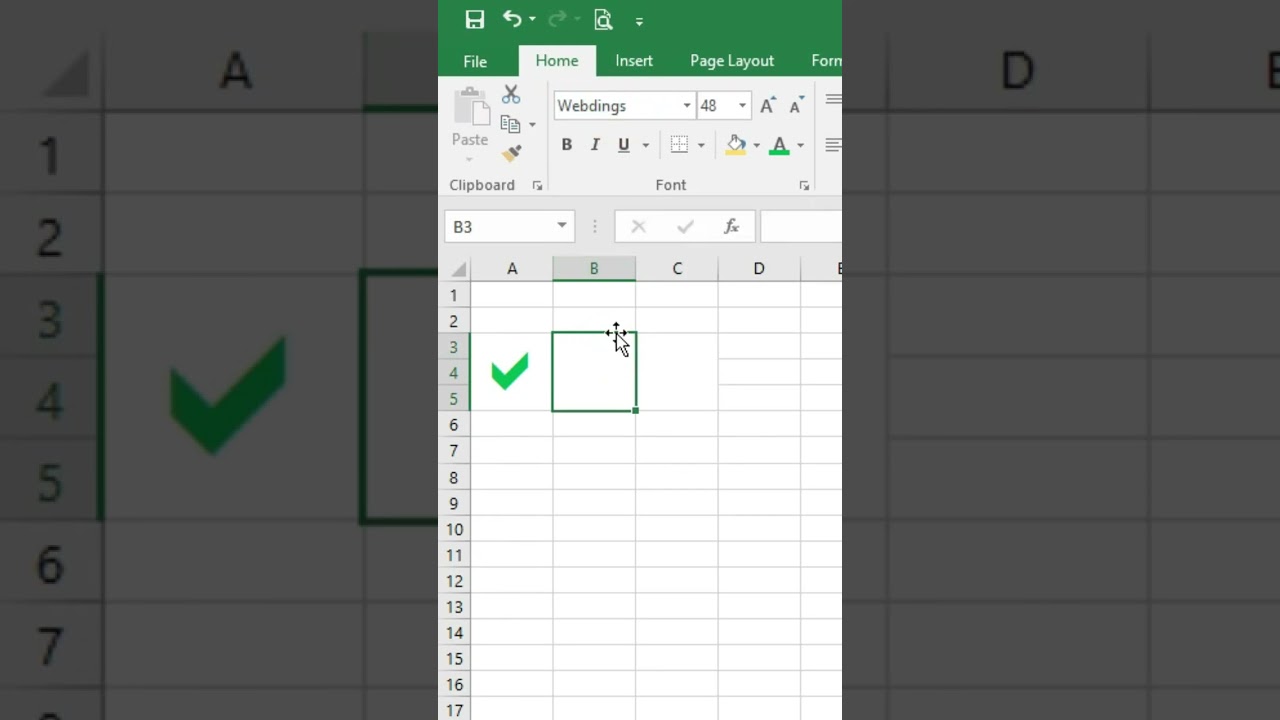Open Underline style dropdown arrow
The image size is (1280, 720).
[x=645, y=146]
